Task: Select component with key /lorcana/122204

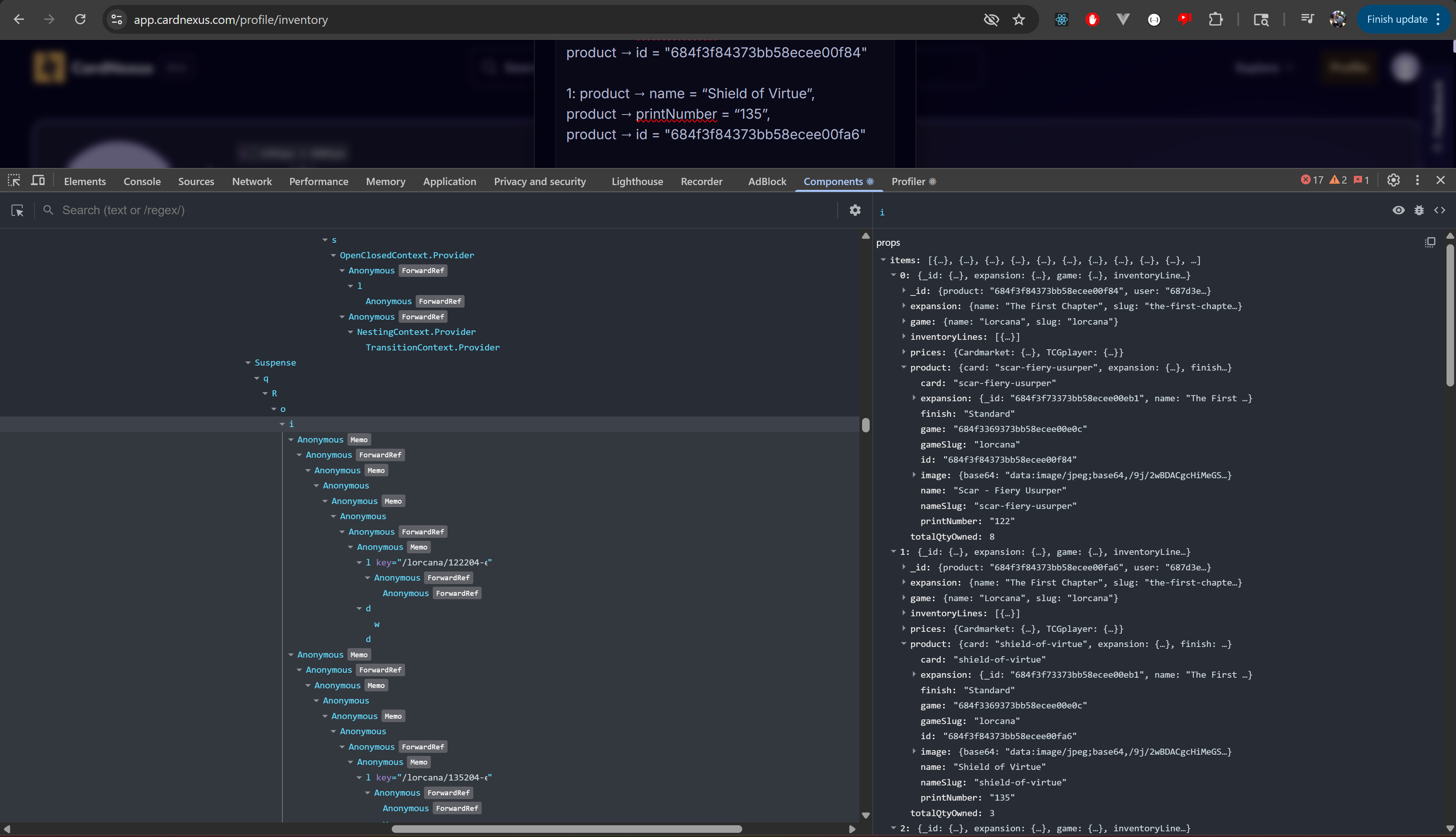Action: [429, 563]
